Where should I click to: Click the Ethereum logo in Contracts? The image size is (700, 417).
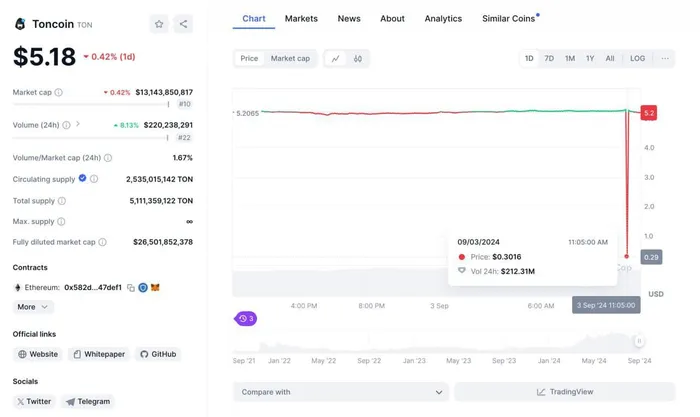coord(18,288)
